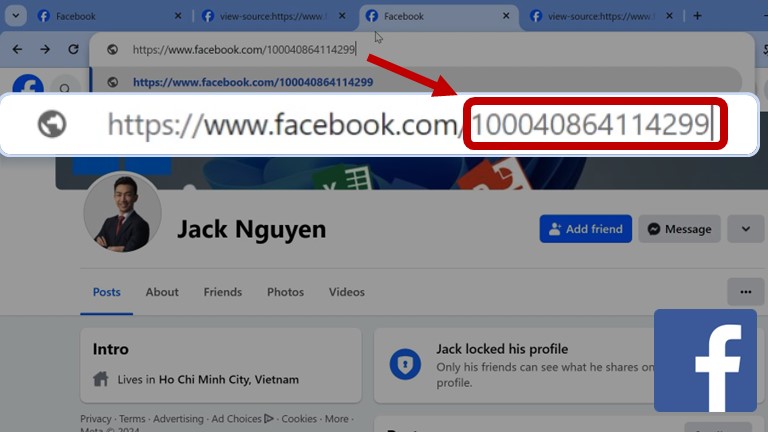
Task: Click the Facebook logo in the header
Action: click(28, 83)
